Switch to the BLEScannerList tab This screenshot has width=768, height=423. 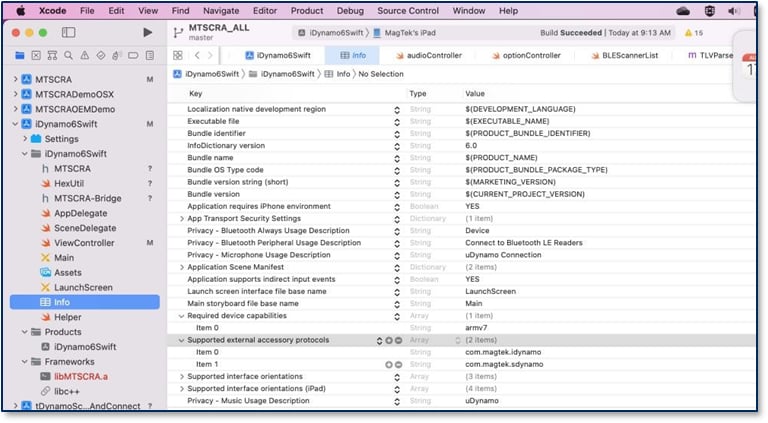[625, 55]
